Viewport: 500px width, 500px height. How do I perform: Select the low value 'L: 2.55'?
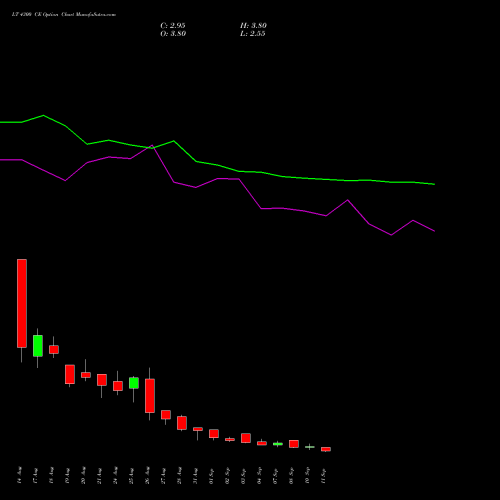[253, 34]
